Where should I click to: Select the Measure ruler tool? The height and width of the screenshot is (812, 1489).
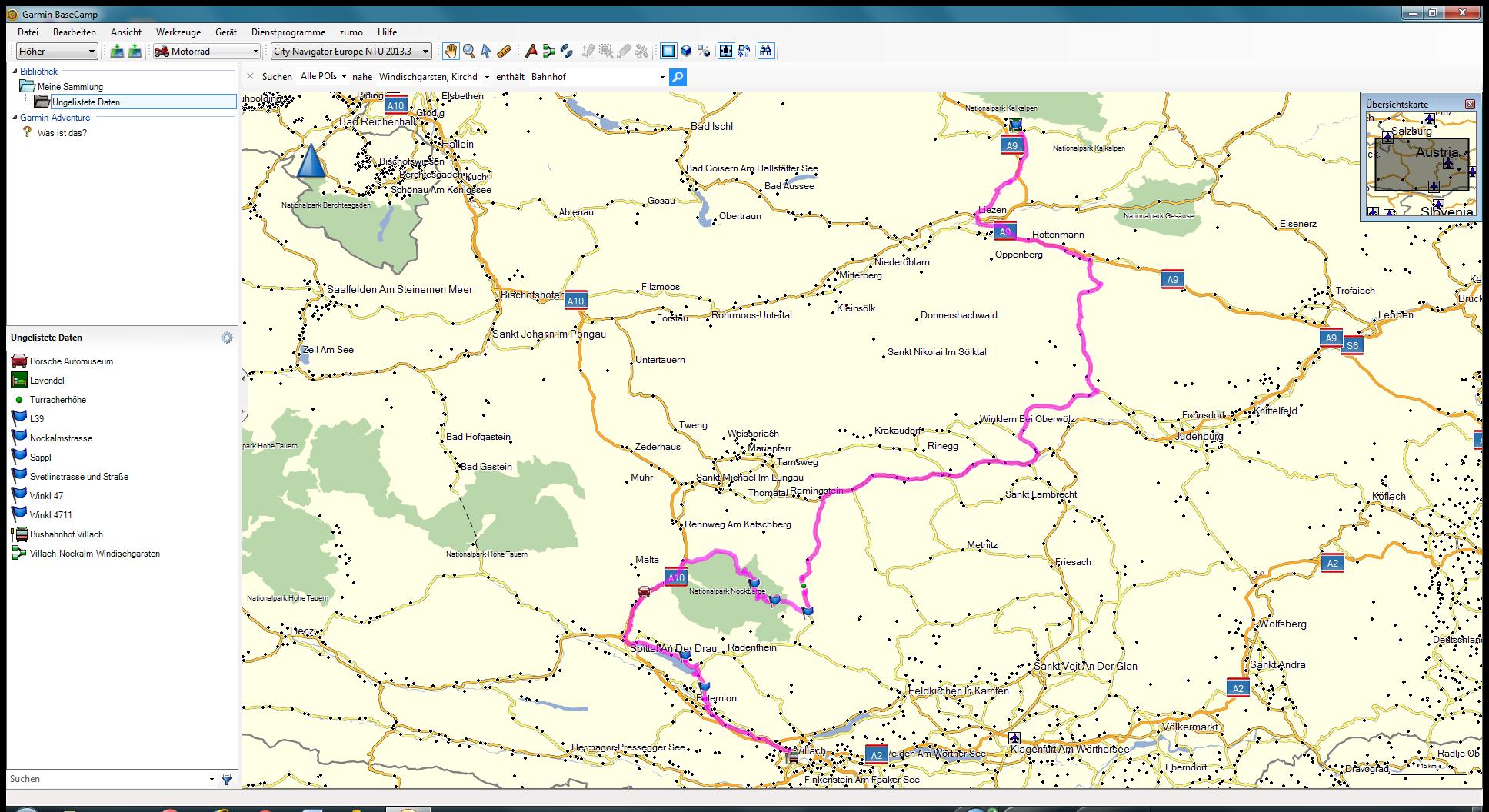(505, 52)
